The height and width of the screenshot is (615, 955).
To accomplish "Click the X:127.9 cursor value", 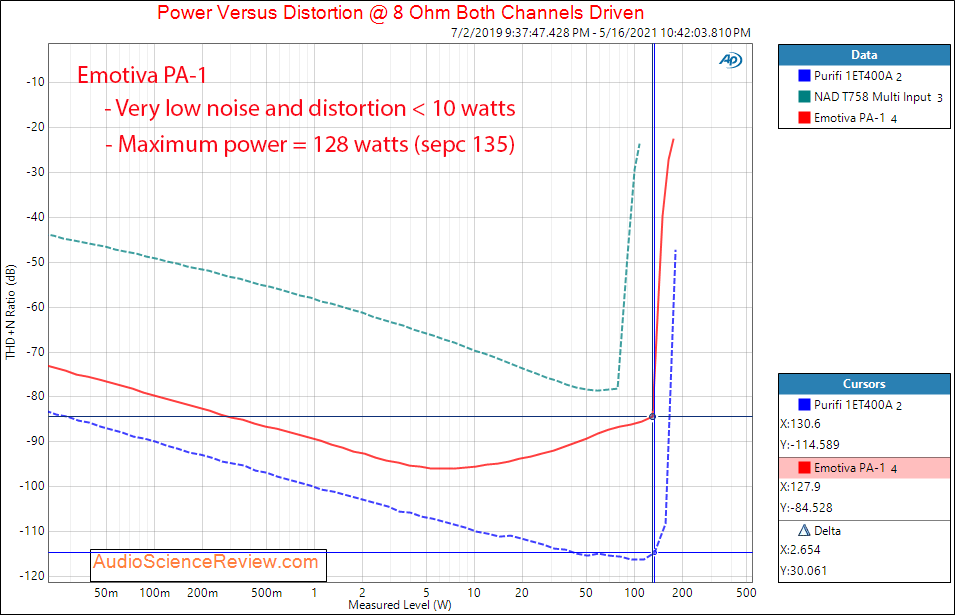I will click(800, 487).
